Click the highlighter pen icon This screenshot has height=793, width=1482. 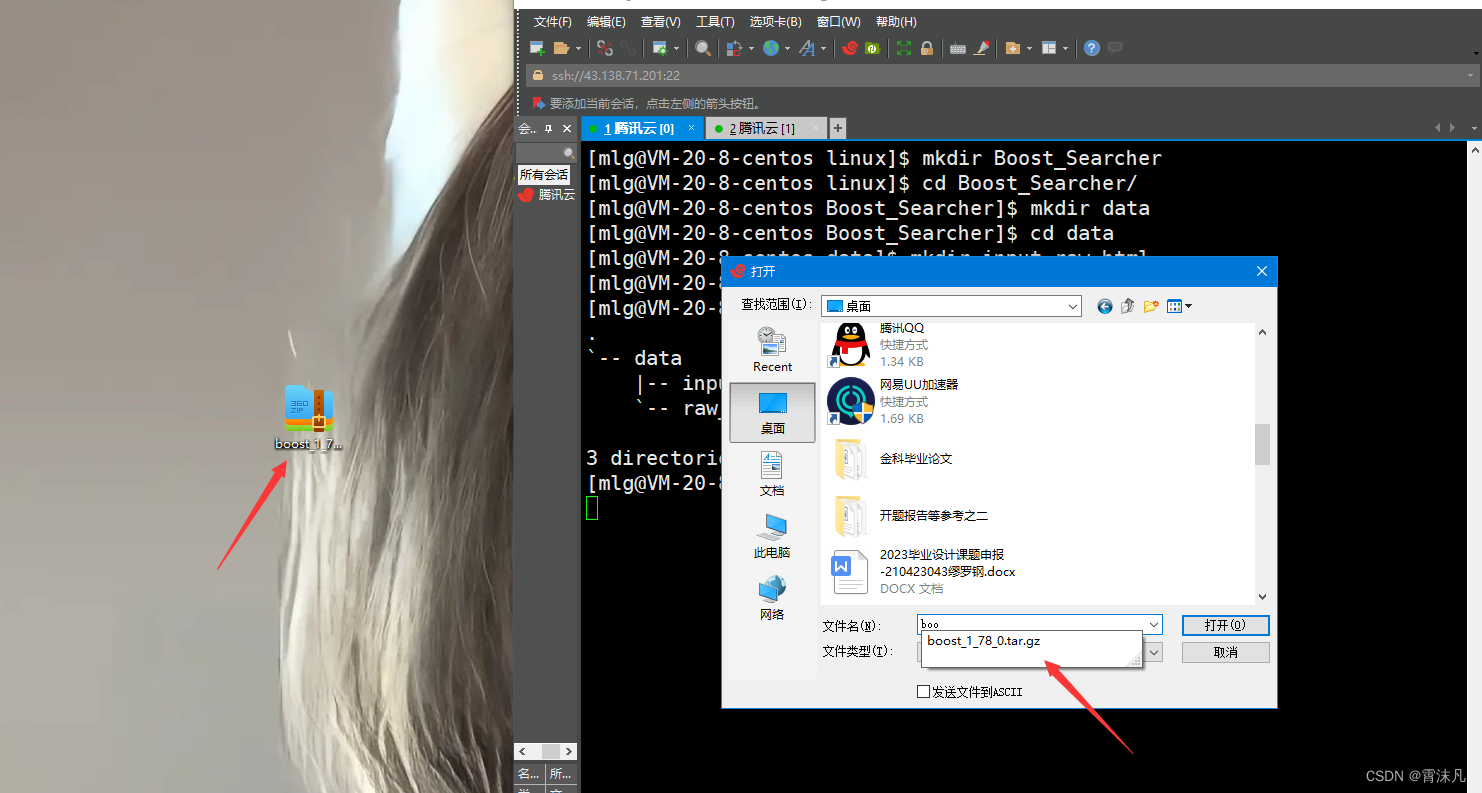tap(981, 48)
